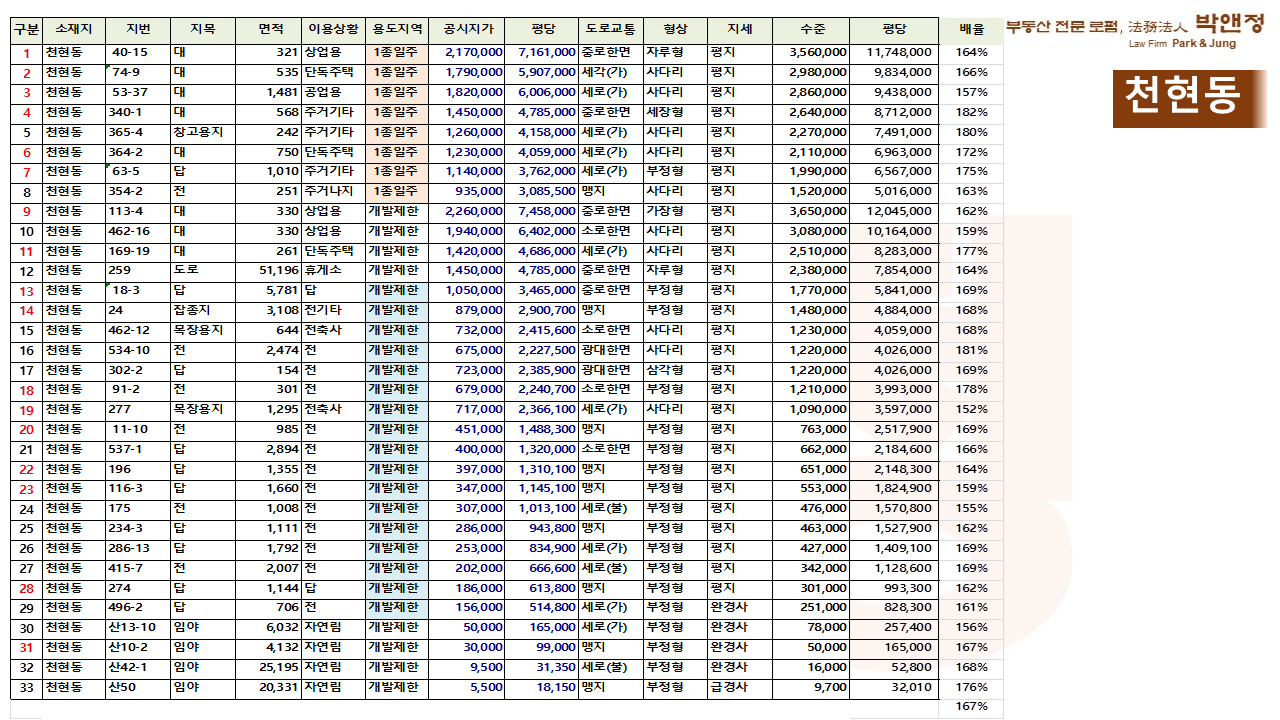Image resolution: width=1280 pixels, height=720 pixels.
Task: Click lot number cell 462-12
Action: (x=138, y=330)
